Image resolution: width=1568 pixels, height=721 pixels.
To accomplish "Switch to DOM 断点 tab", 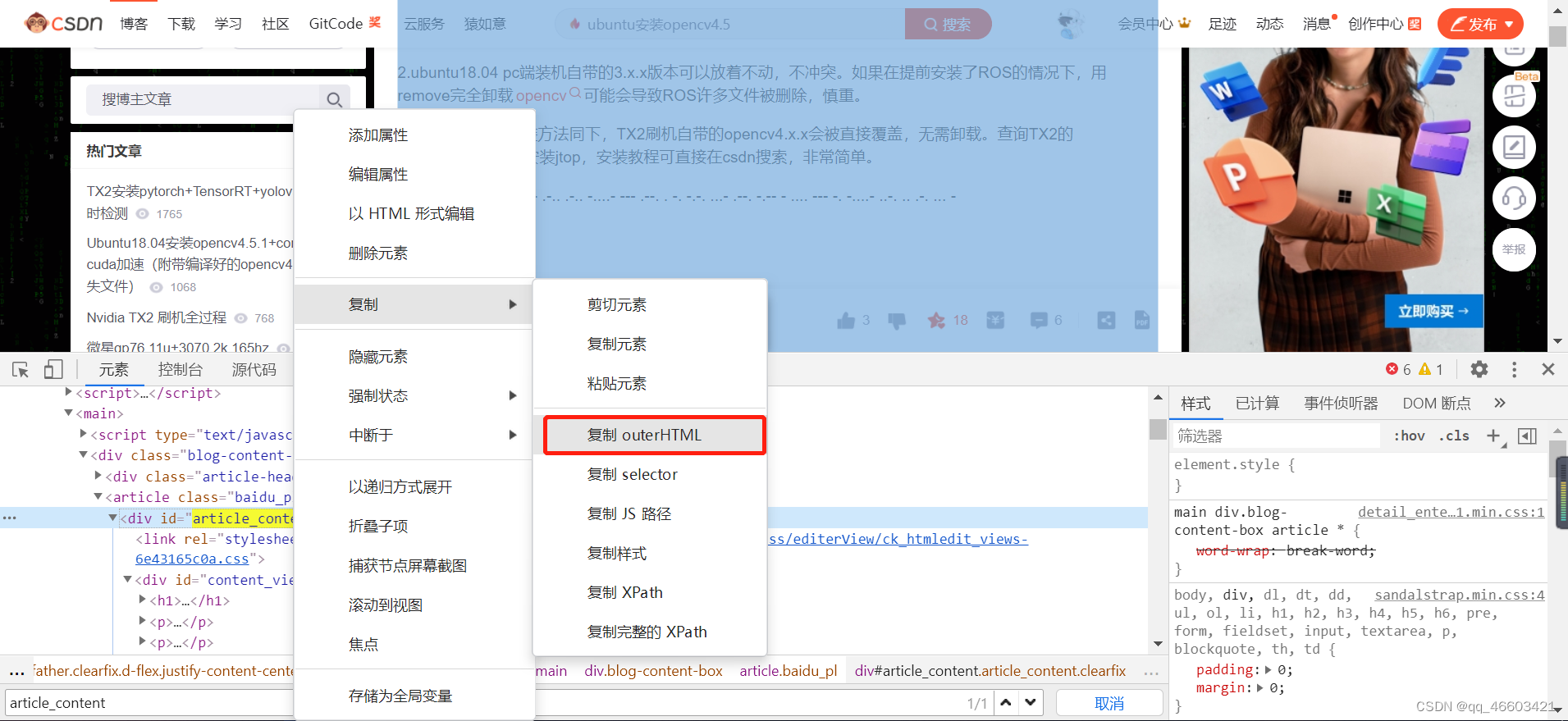I will click(x=1437, y=403).
